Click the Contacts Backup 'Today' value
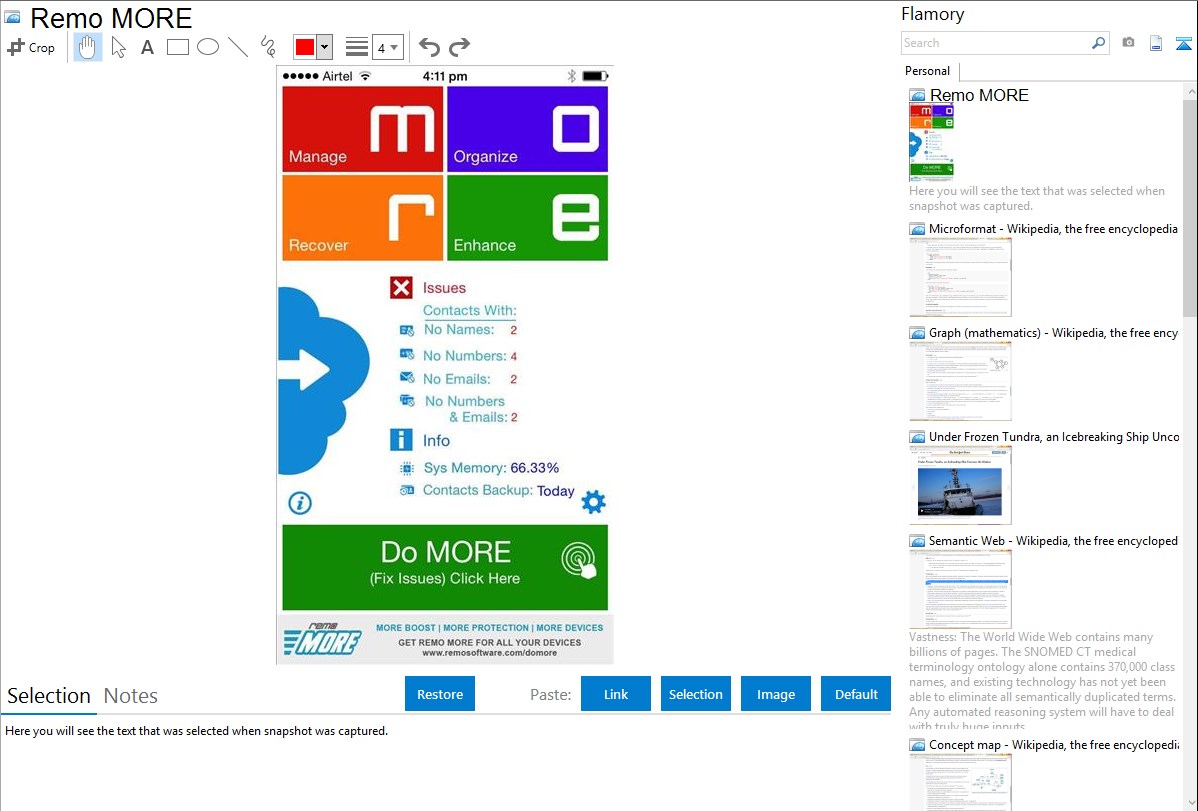 [x=555, y=491]
